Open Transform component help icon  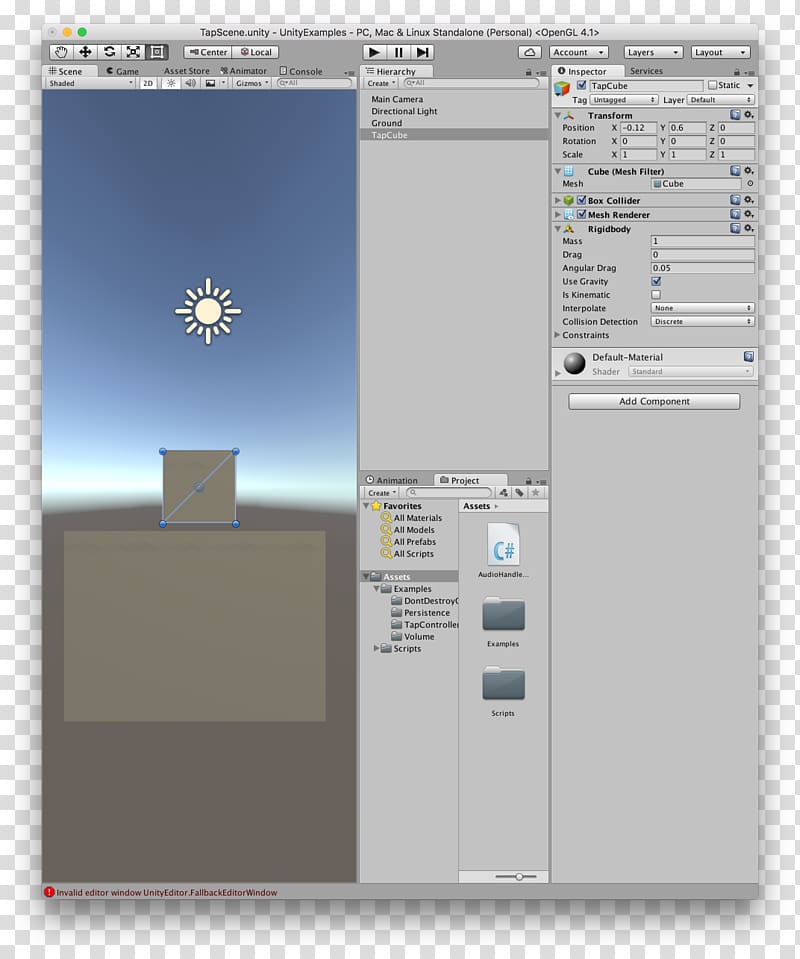(x=735, y=115)
